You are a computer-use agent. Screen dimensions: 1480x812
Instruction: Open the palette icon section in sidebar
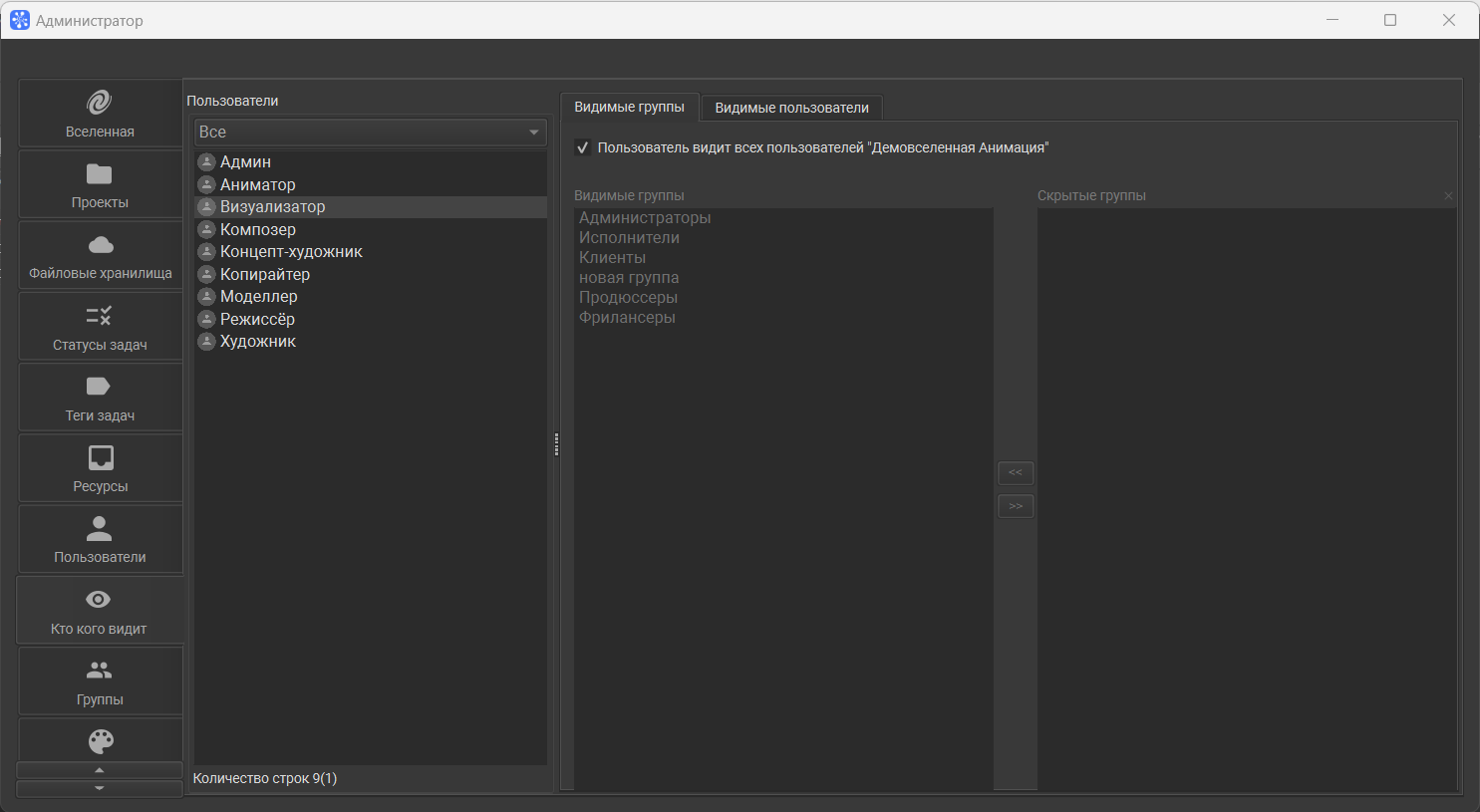click(x=101, y=740)
